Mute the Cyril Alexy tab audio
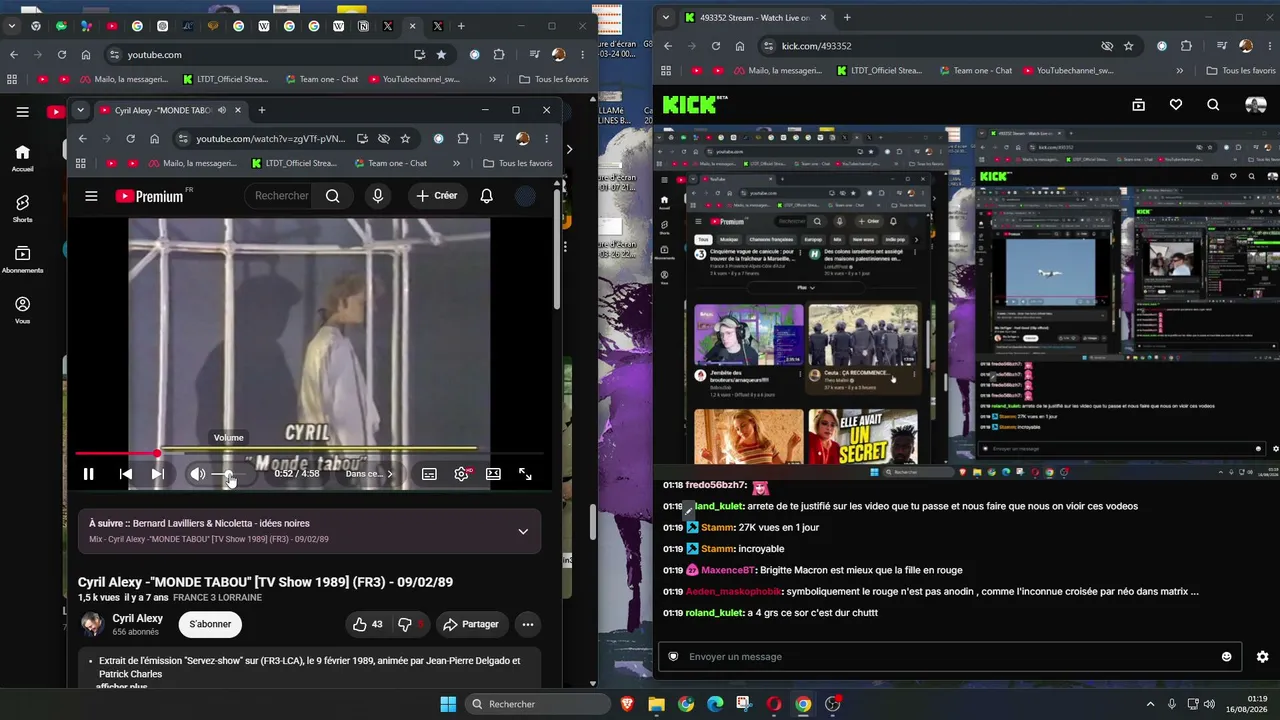 [222, 110]
